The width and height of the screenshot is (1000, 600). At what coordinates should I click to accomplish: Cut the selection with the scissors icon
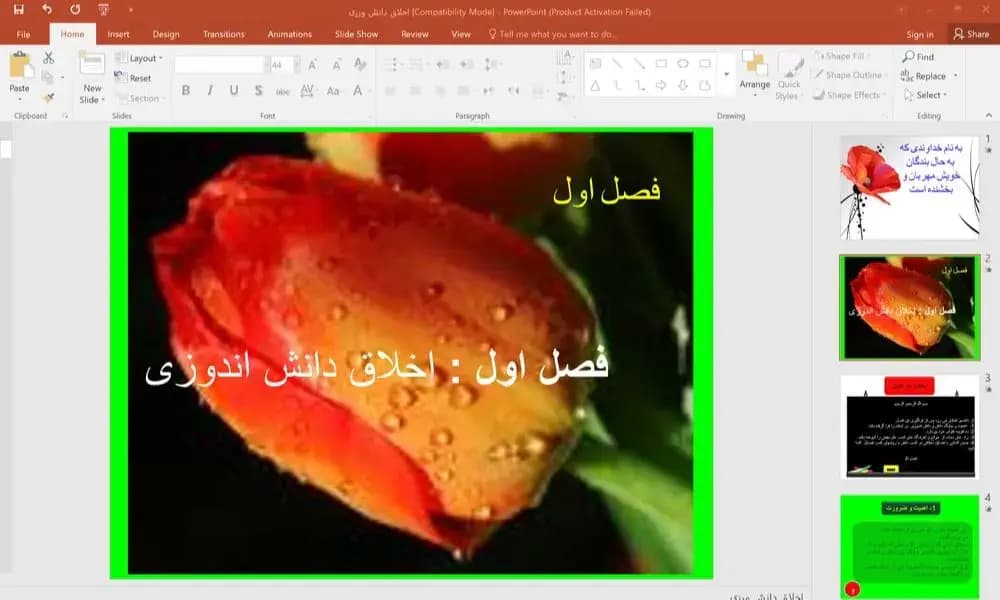click(48, 58)
